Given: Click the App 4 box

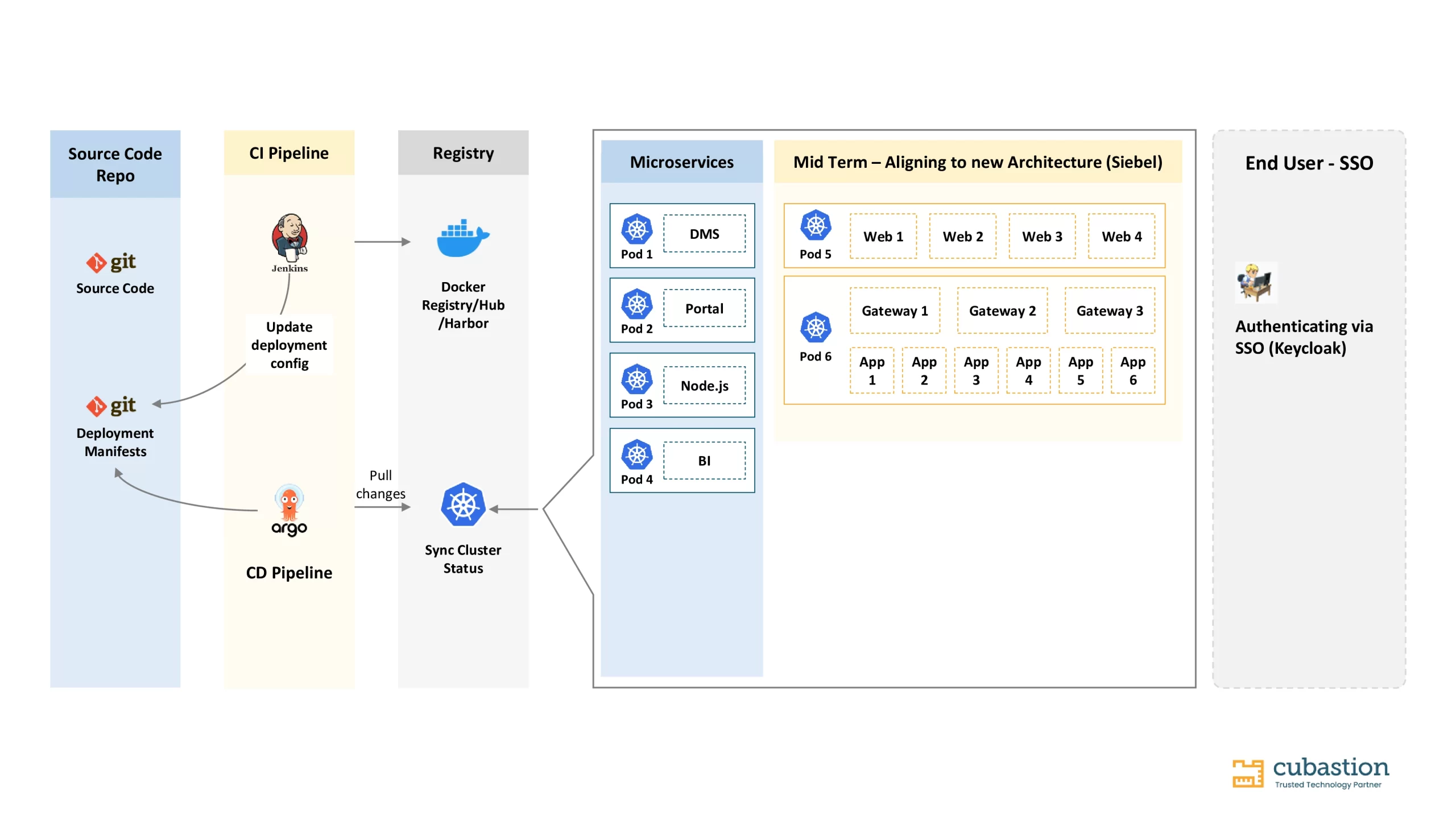Looking at the screenshot, I should (1028, 370).
